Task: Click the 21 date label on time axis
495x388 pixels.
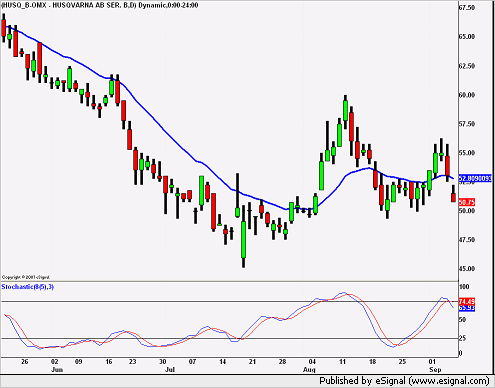Action: pyautogui.click(x=252, y=362)
